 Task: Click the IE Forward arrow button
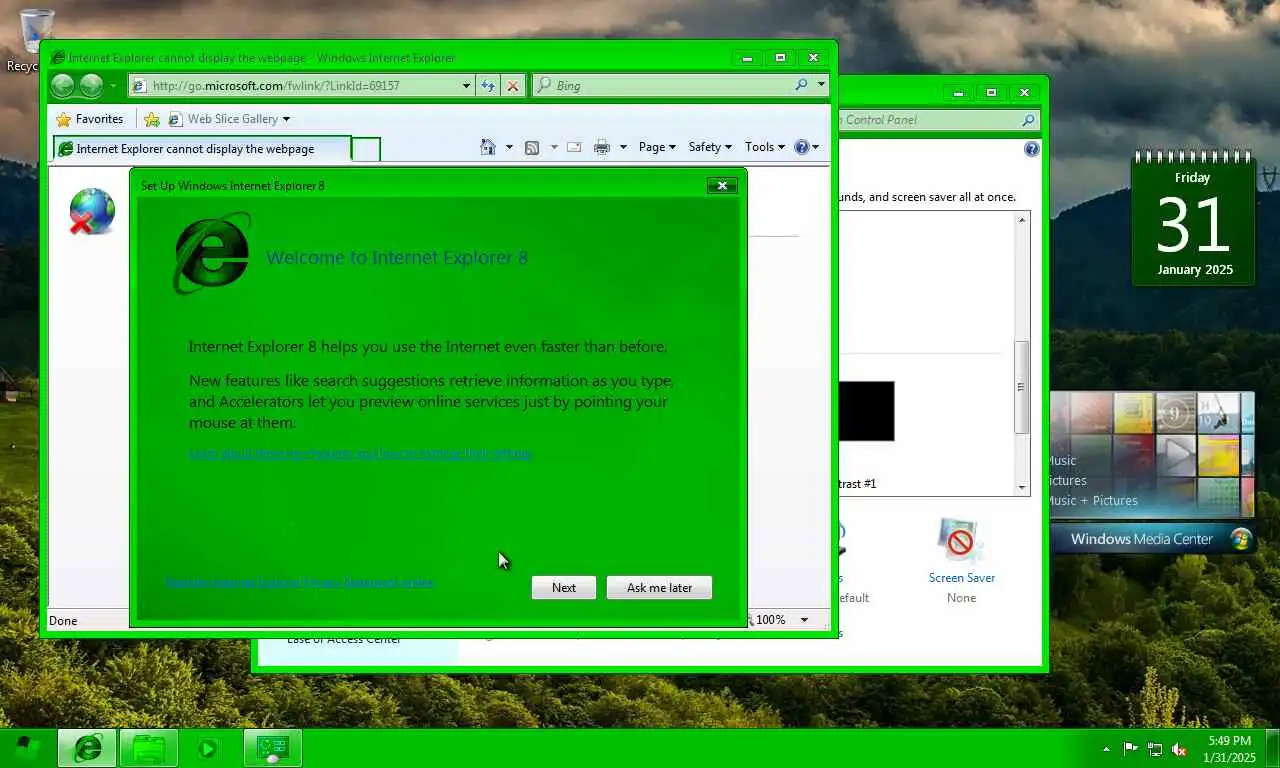(x=91, y=86)
